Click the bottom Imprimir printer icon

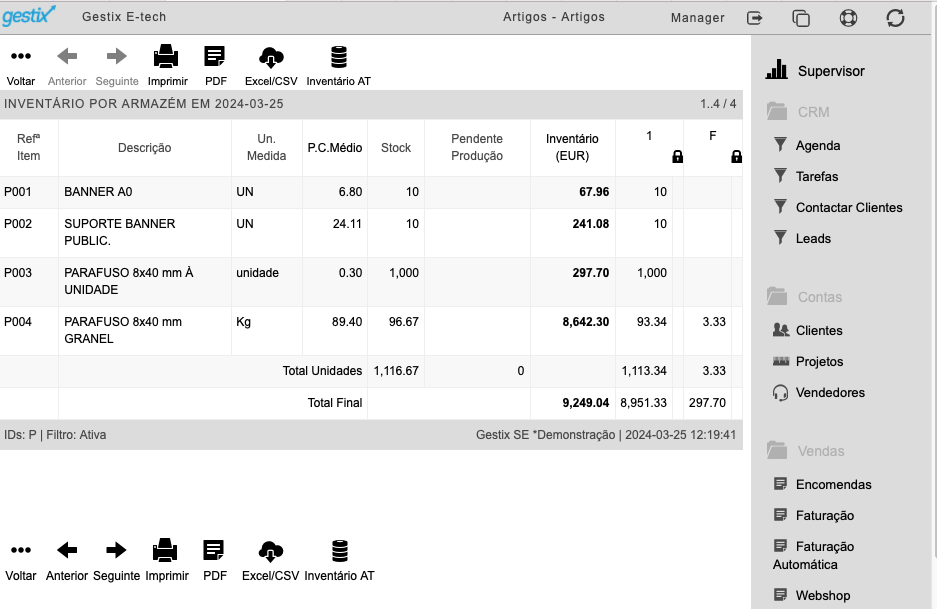coord(165,550)
